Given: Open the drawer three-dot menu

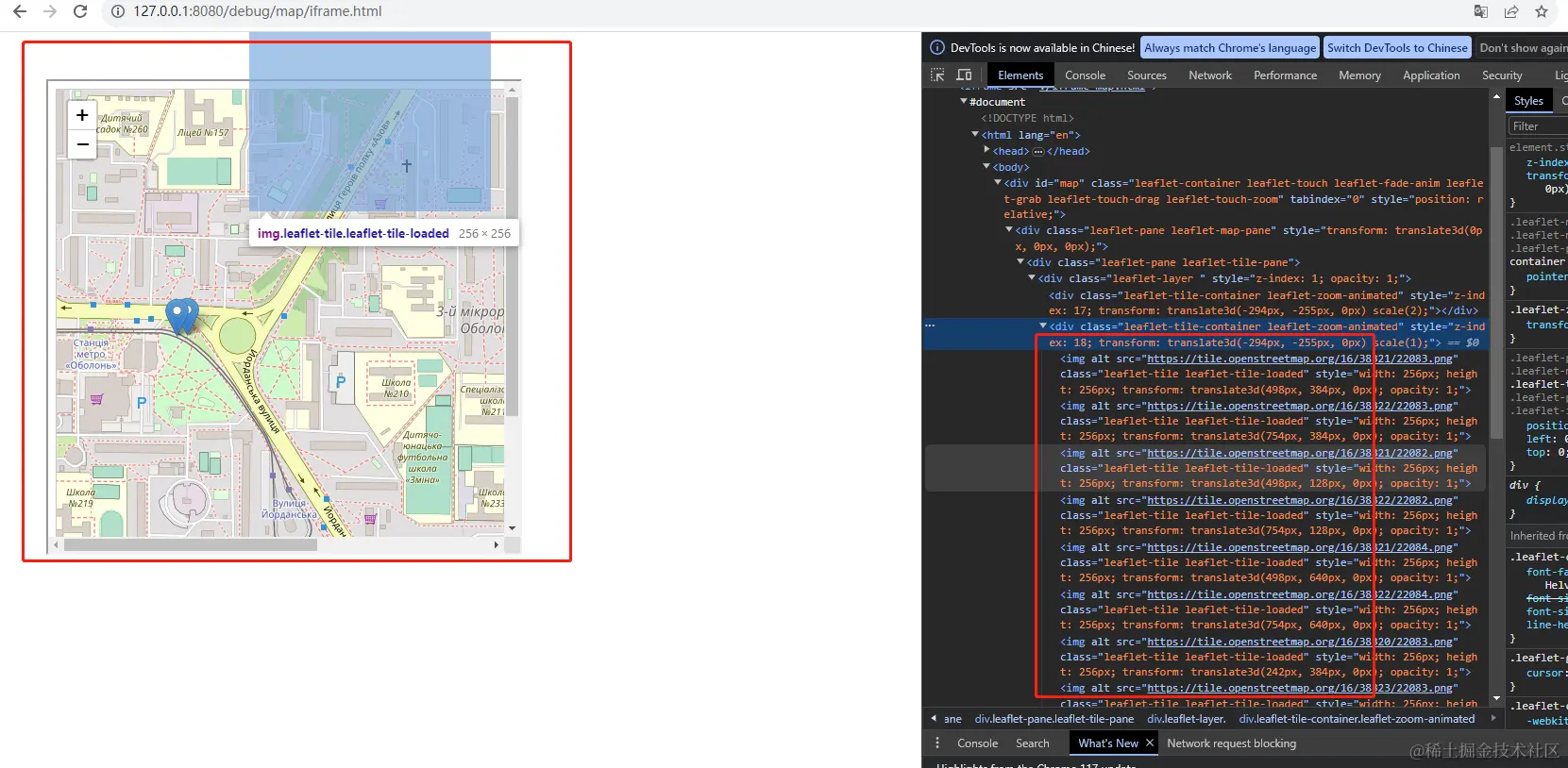Looking at the screenshot, I should 937,743.
